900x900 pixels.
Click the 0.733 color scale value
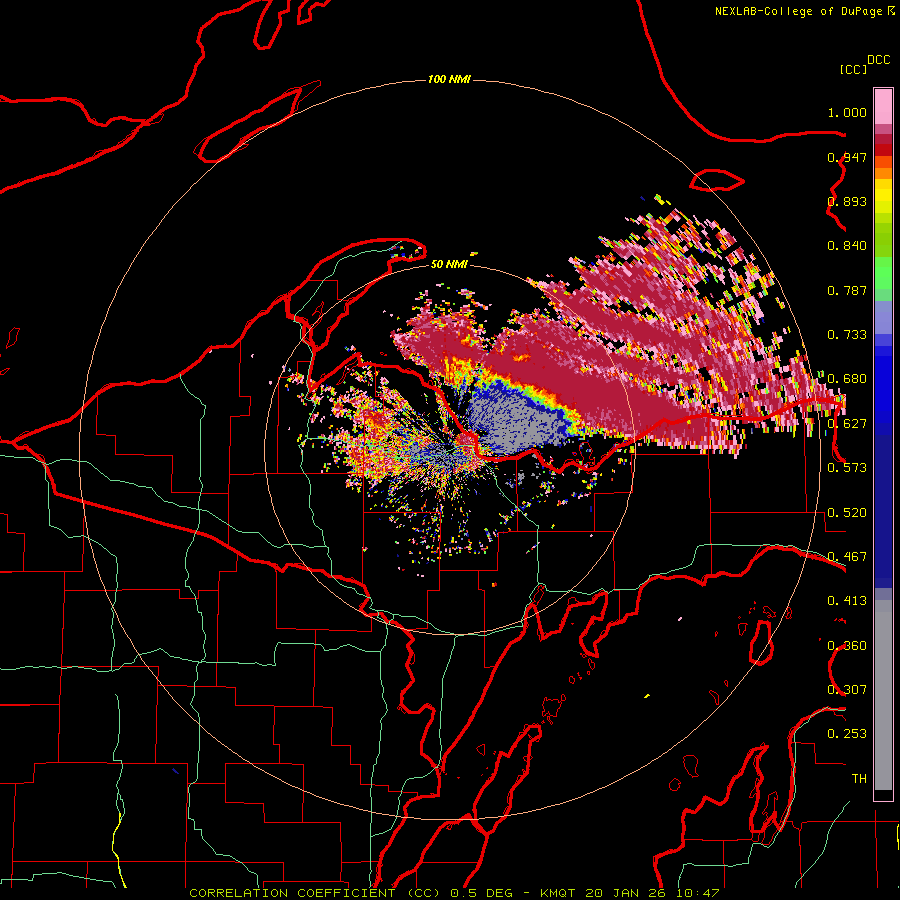[x=847, y=335]
